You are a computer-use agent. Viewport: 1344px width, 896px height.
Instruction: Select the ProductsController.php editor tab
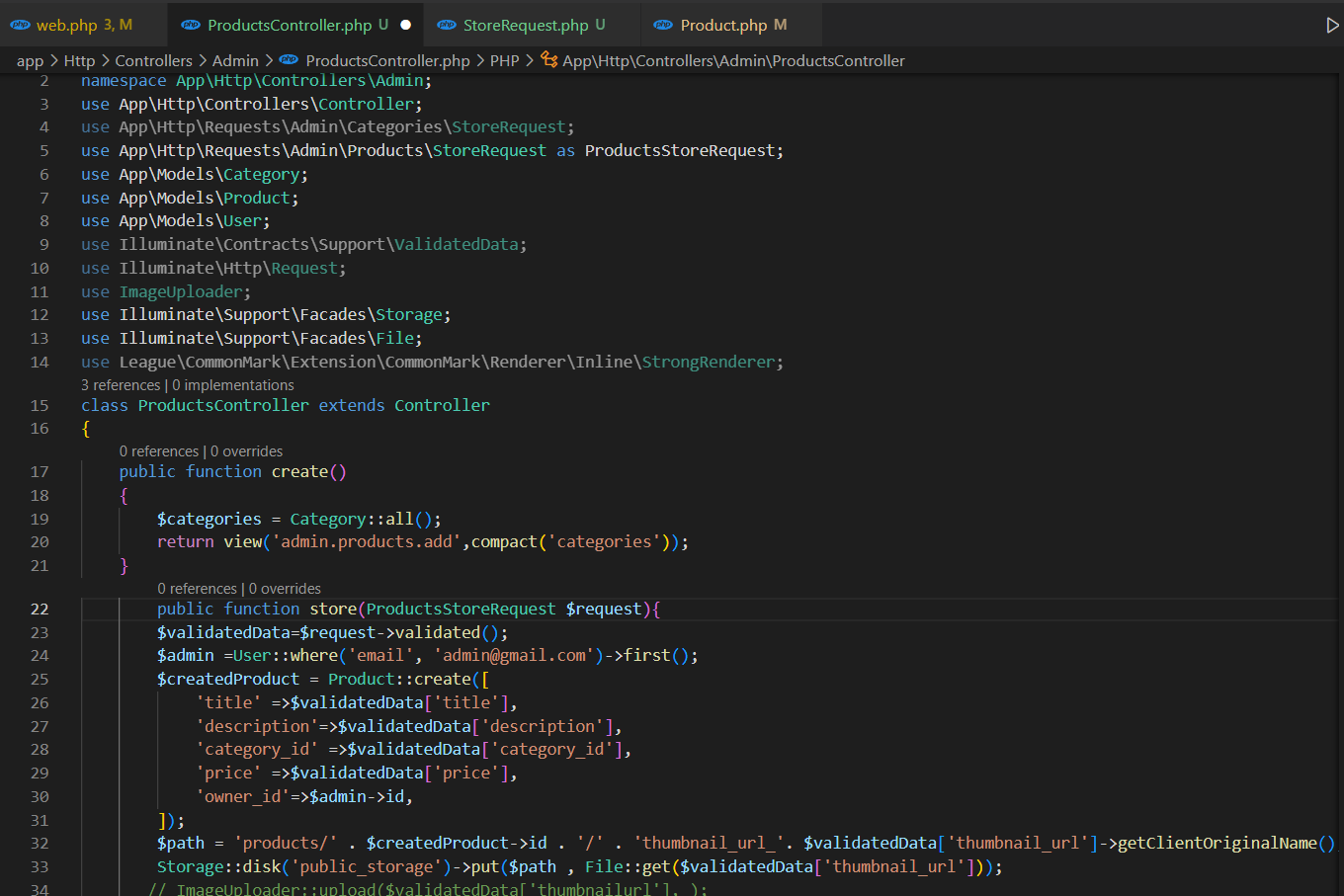tap(295, 25)
